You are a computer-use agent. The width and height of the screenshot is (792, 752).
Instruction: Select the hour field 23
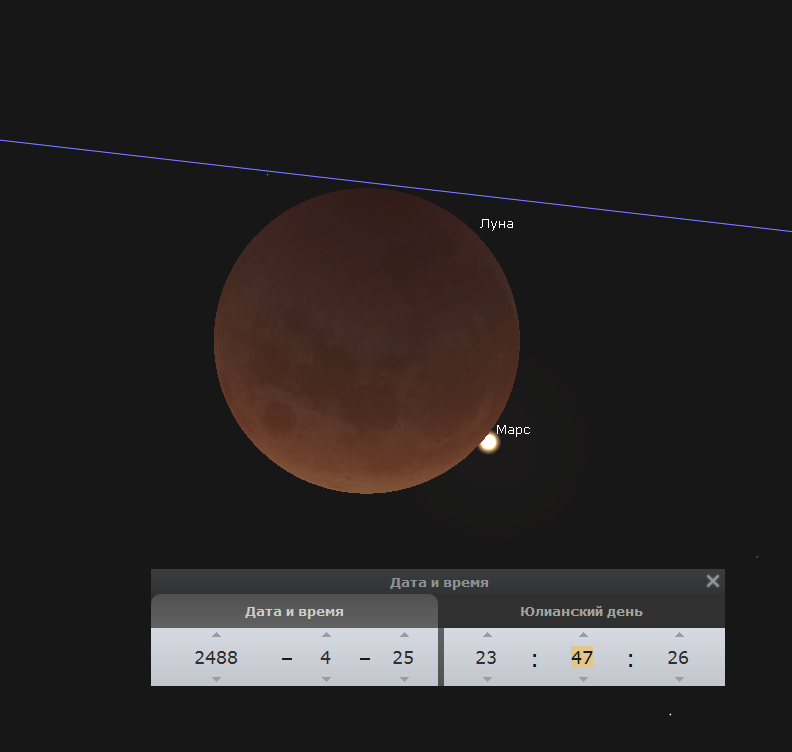click(x=486, y=658)
